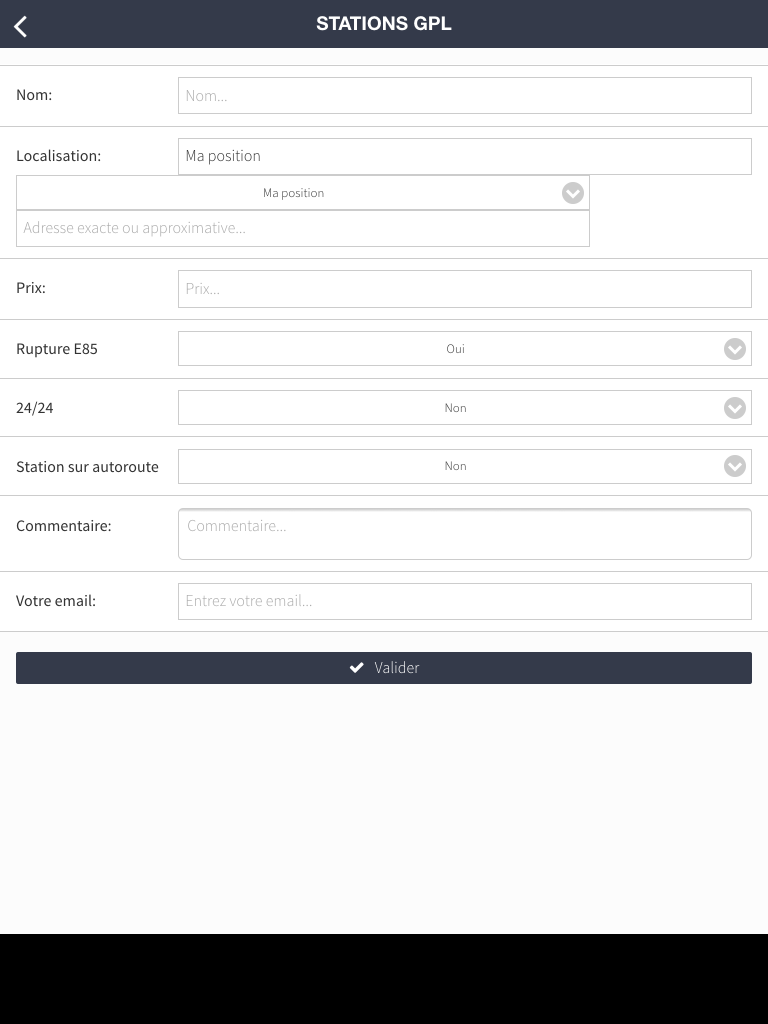Click the Rupture E85 chevron arrow icon
The width and height of the screenshot is (768, 1024).
(x=735, y=349)
